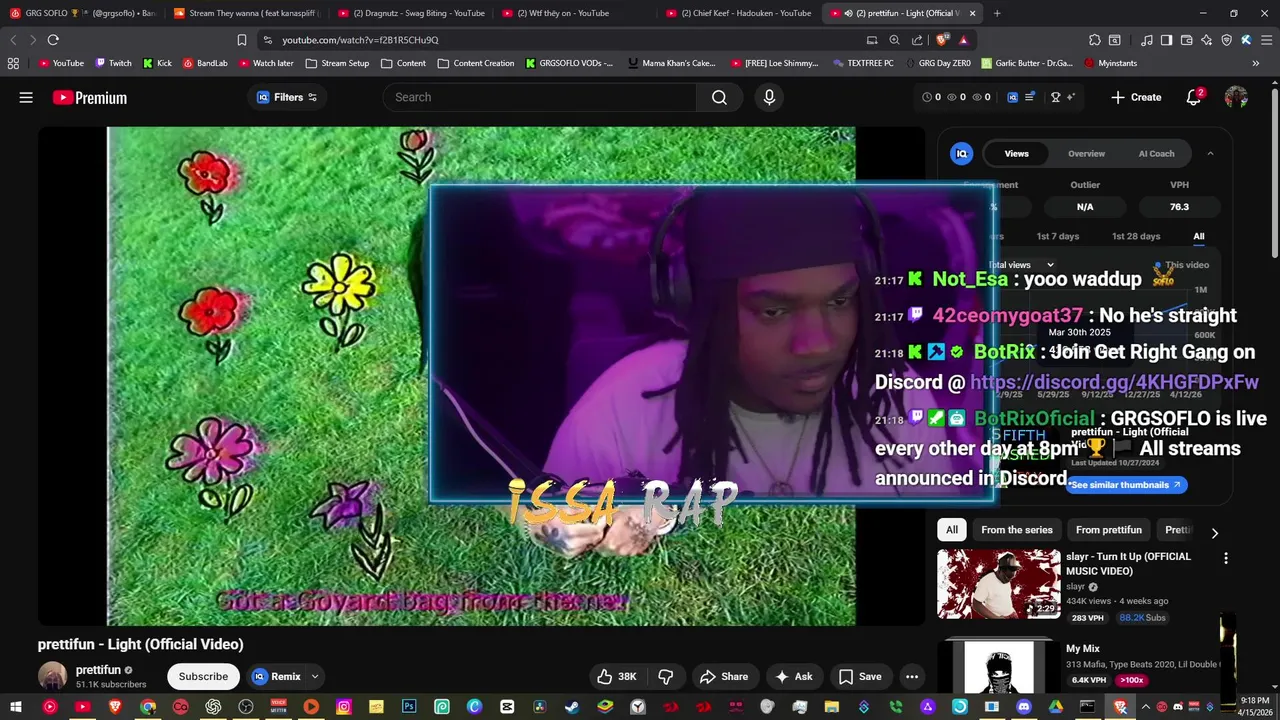Click the search magnifier button

pos(719,97)
